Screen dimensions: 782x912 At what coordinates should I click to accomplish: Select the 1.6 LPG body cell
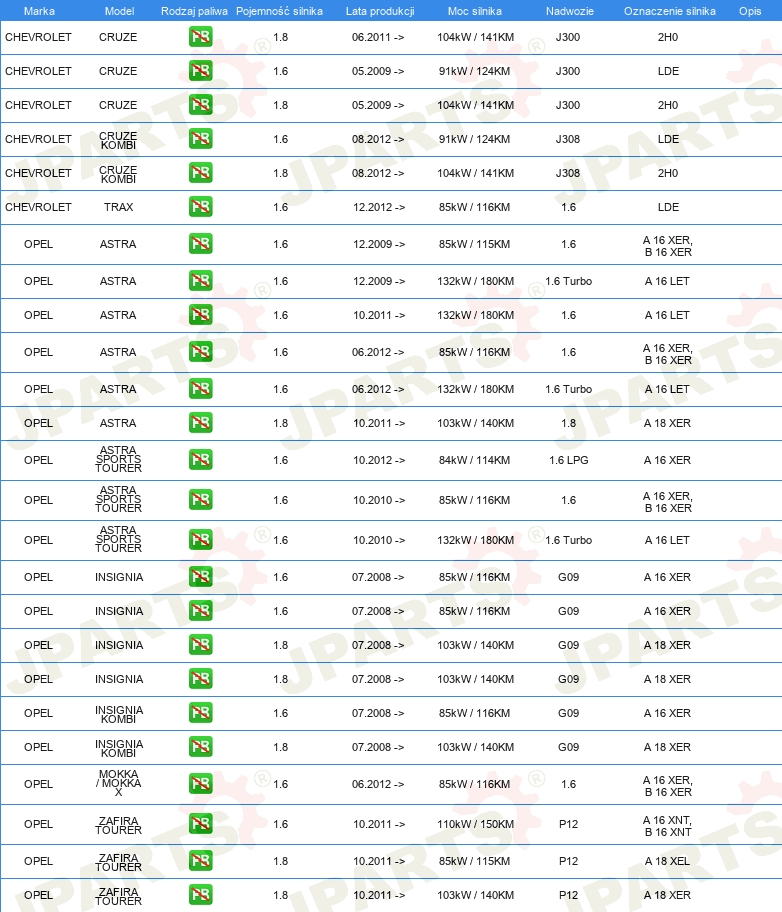568,460
